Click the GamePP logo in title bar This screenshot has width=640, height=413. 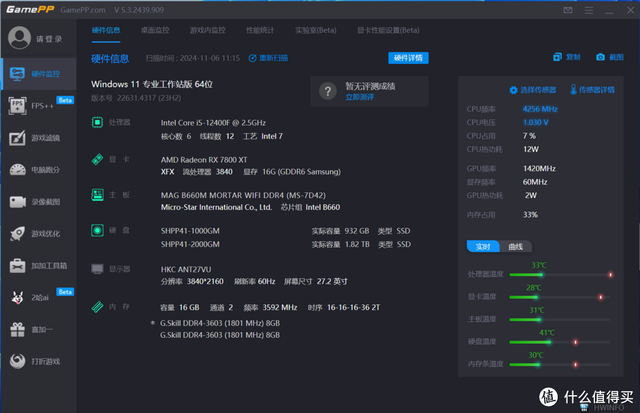(x=30, y=9)
